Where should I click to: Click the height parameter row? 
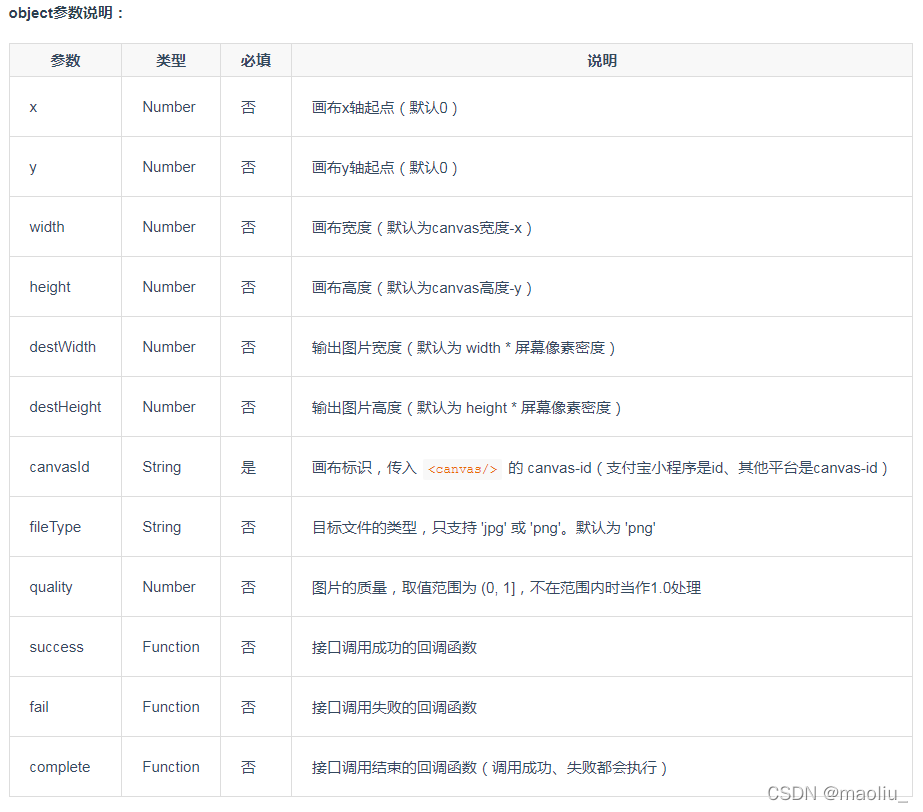pyautogui.click(x=50, y=286)
